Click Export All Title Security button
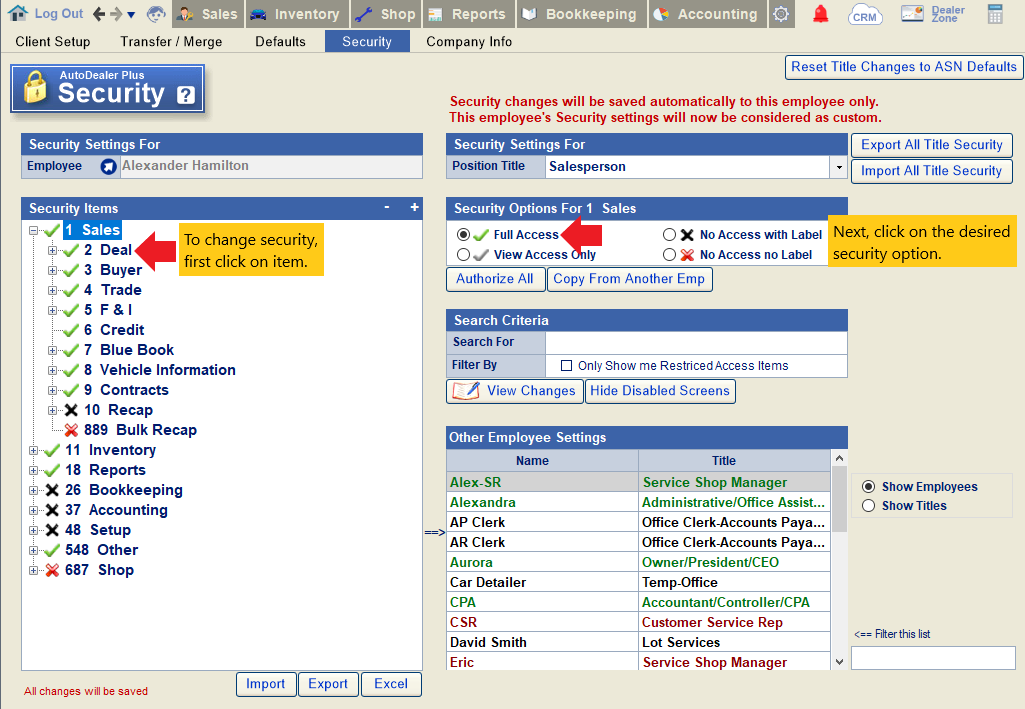Image resolution: width=1025 pixels, height=709 pixels. (x=932, y=144)
